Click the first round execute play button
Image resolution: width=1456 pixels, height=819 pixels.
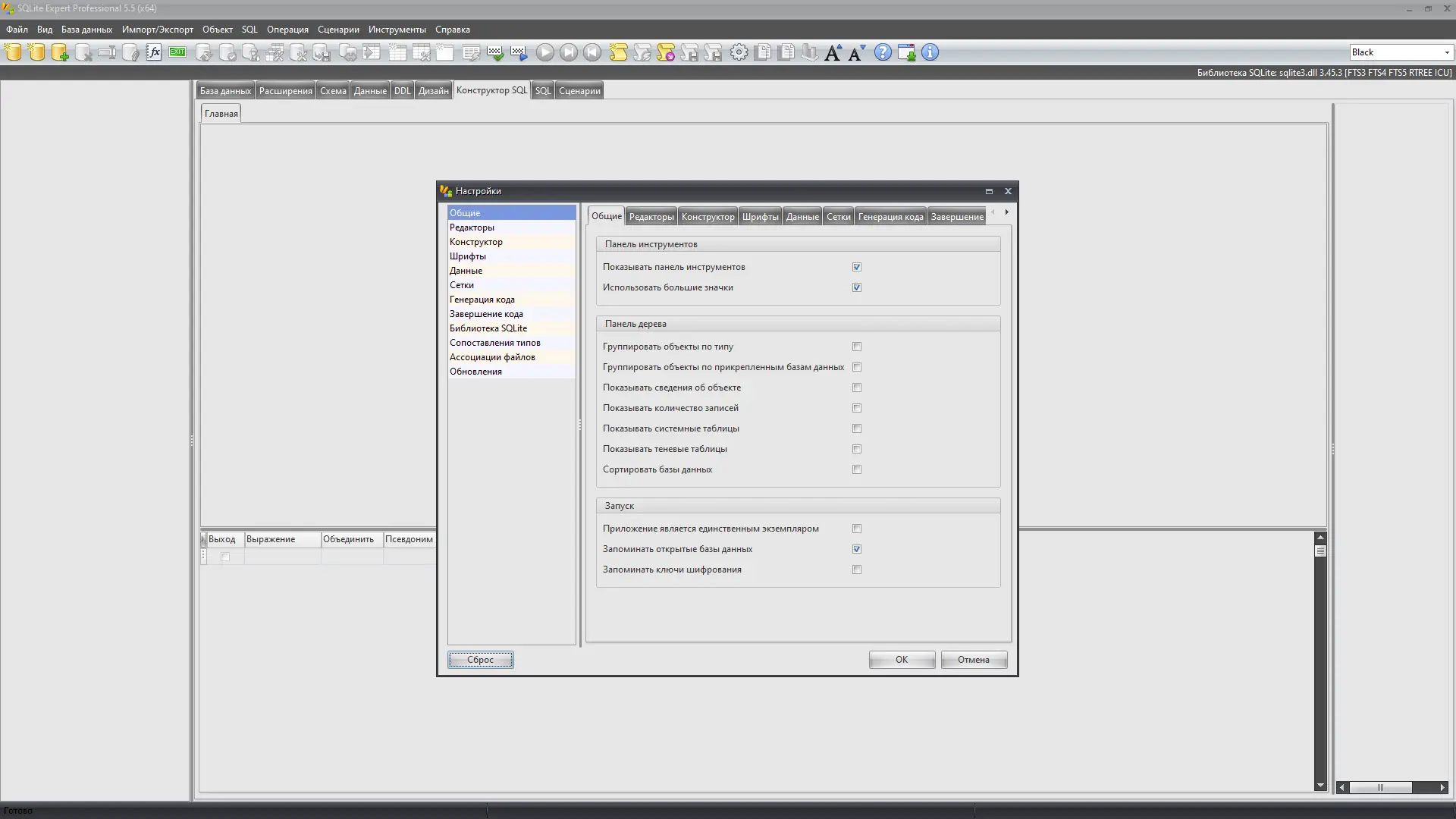coord(544,52)
